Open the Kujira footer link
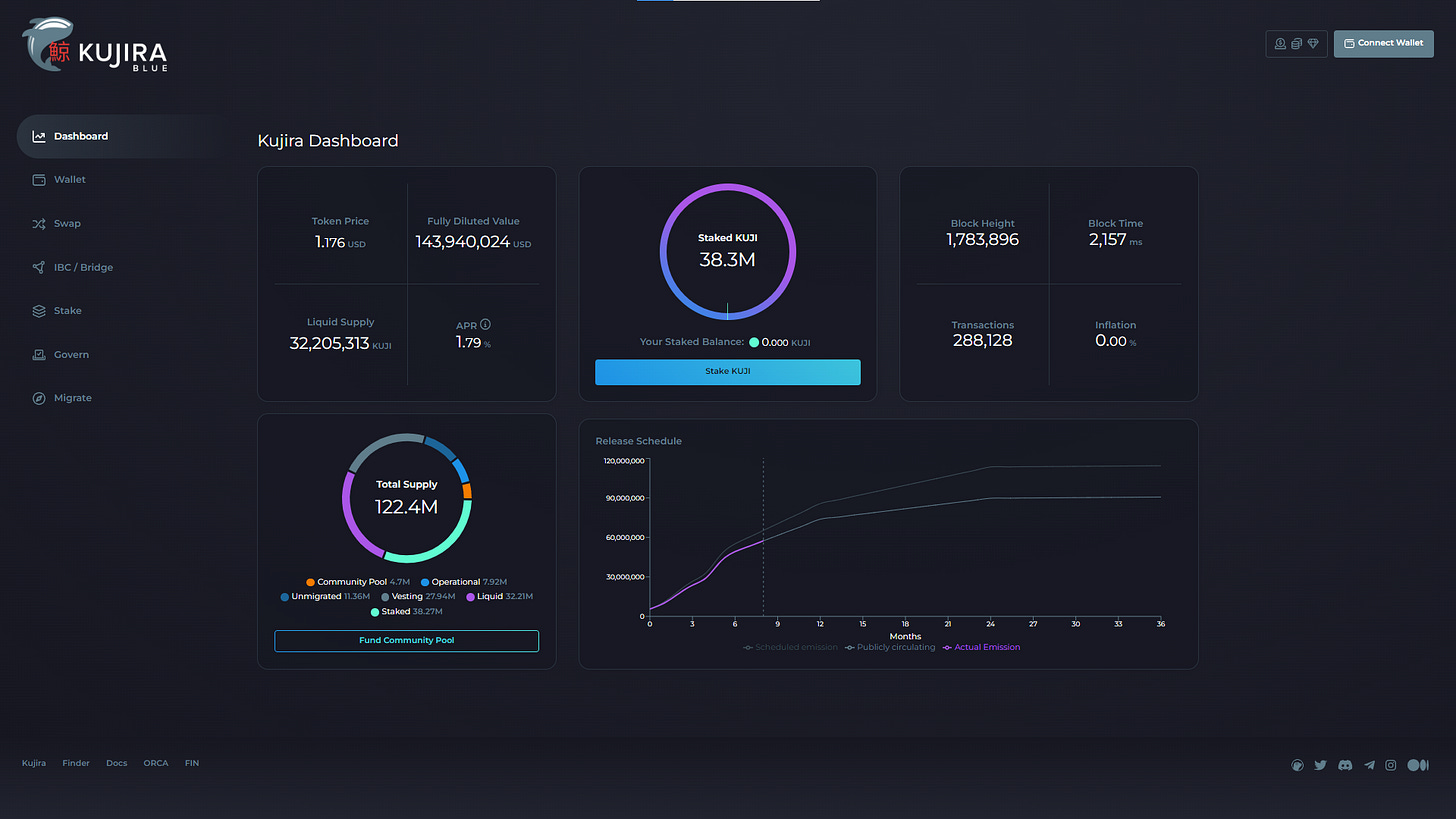Image resolution: width=1456 pixels, height=819 pixels. pos(34,763)
